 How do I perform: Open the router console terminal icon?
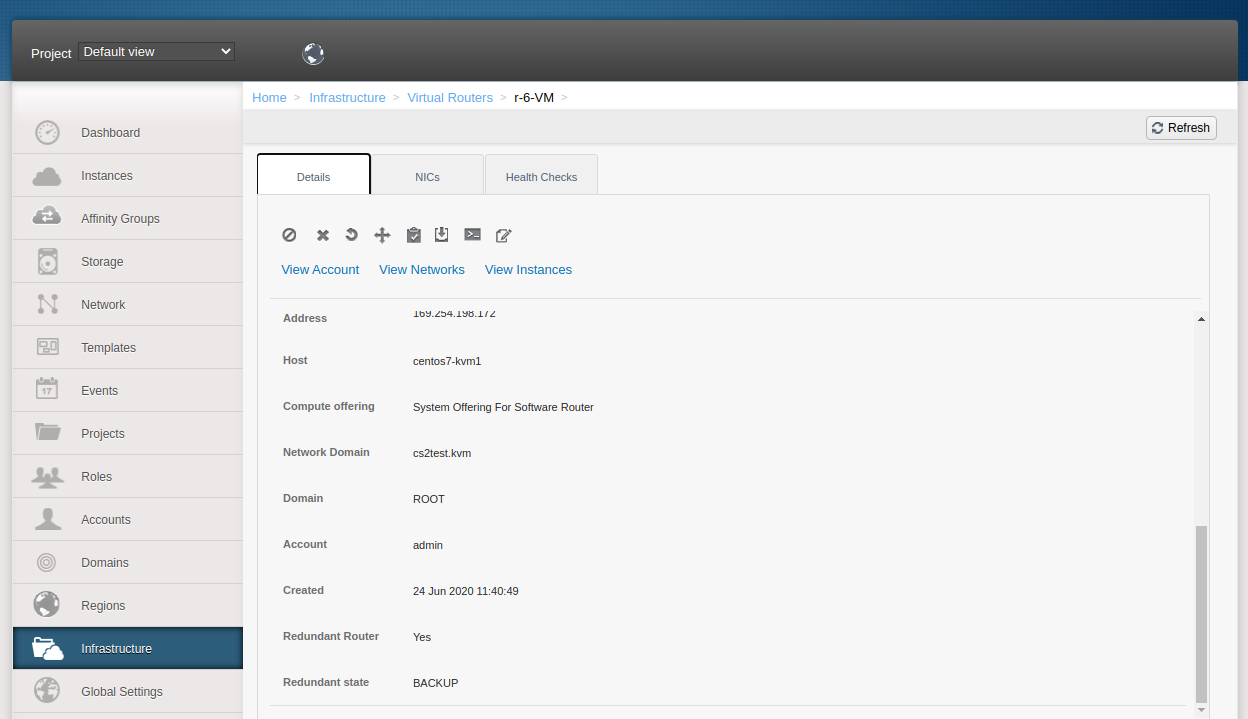(x=473, y=234)
